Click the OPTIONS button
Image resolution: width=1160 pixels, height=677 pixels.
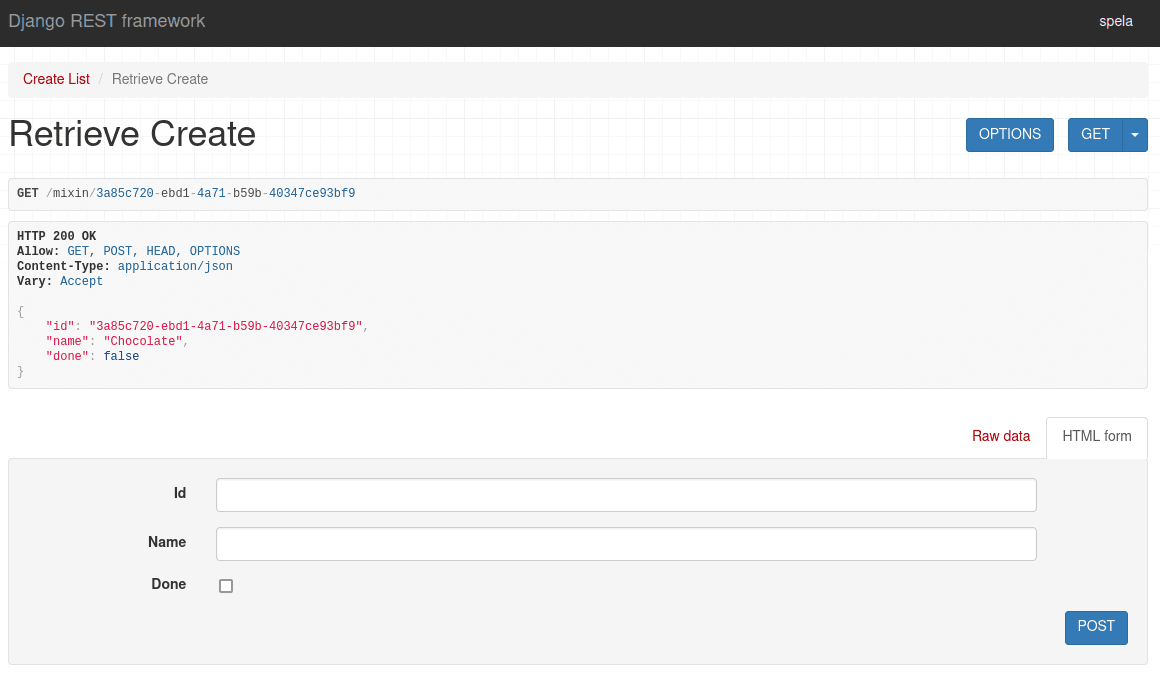(x=1010, y=135)
